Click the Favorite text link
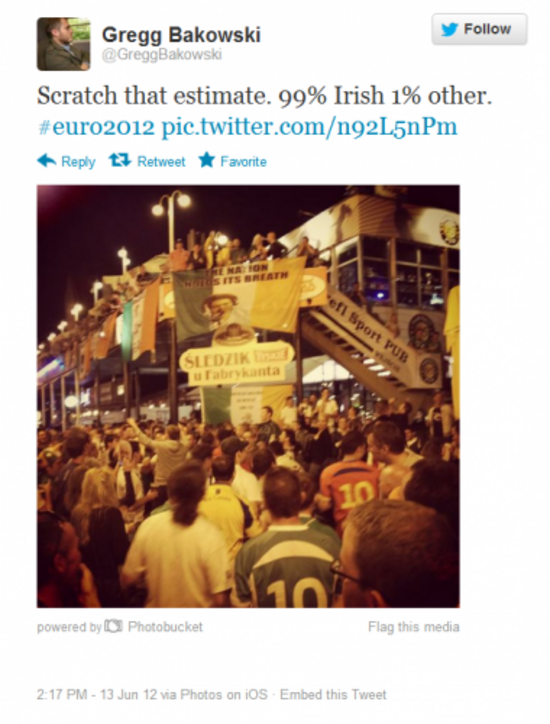Viewport: 550px width, 724px height. [x=243, y=162]
